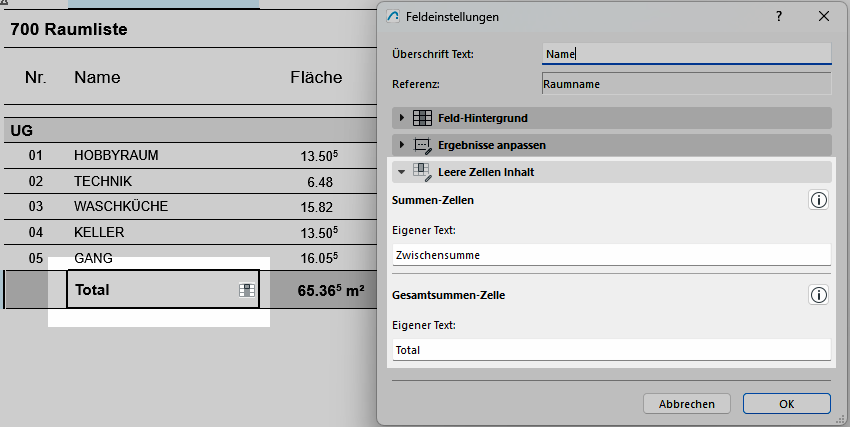Click the Referenz field showing Raumname
This screenshot has width=850, height=427.
(685, 85)
